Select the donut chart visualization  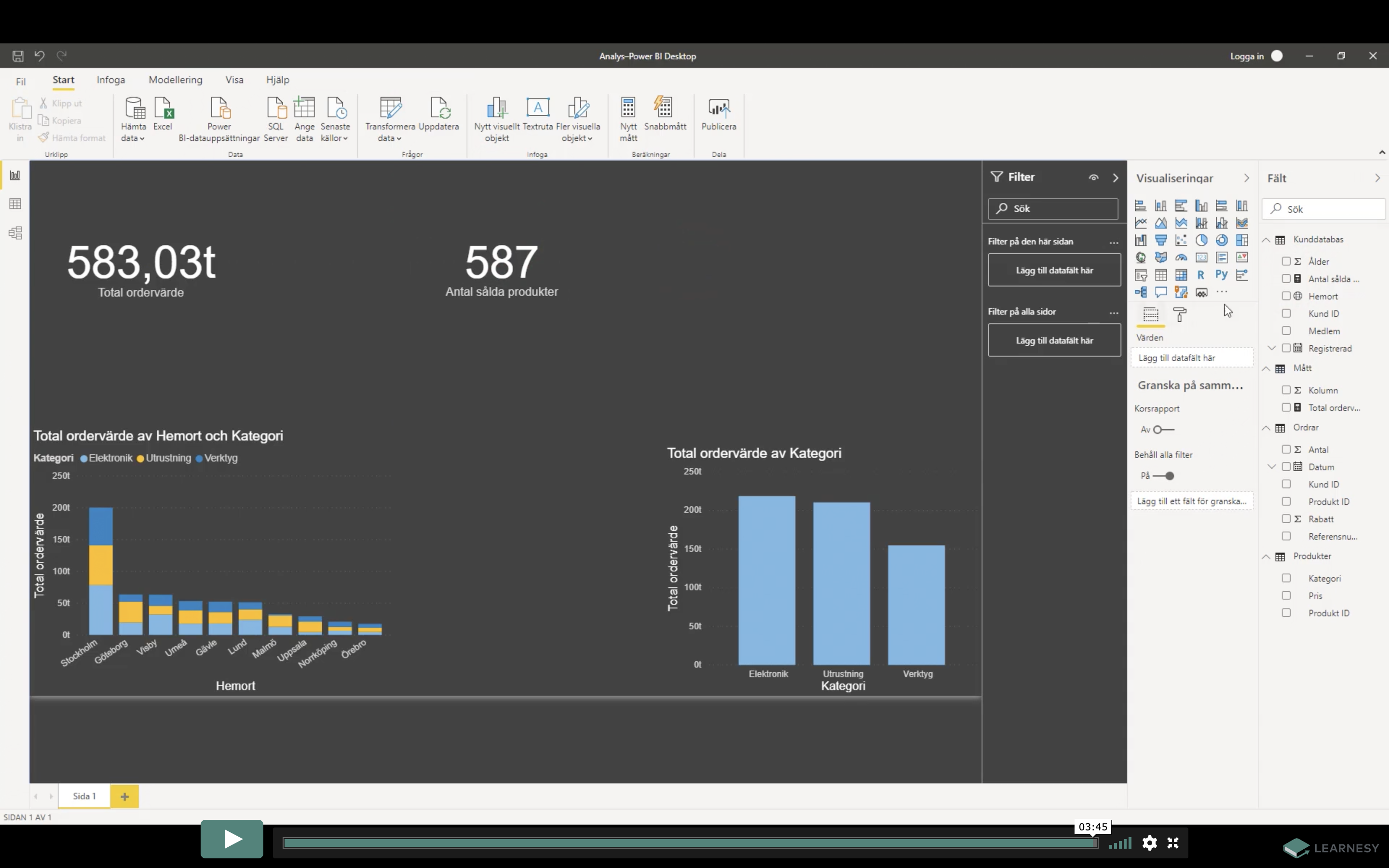tap(1221, 240)
